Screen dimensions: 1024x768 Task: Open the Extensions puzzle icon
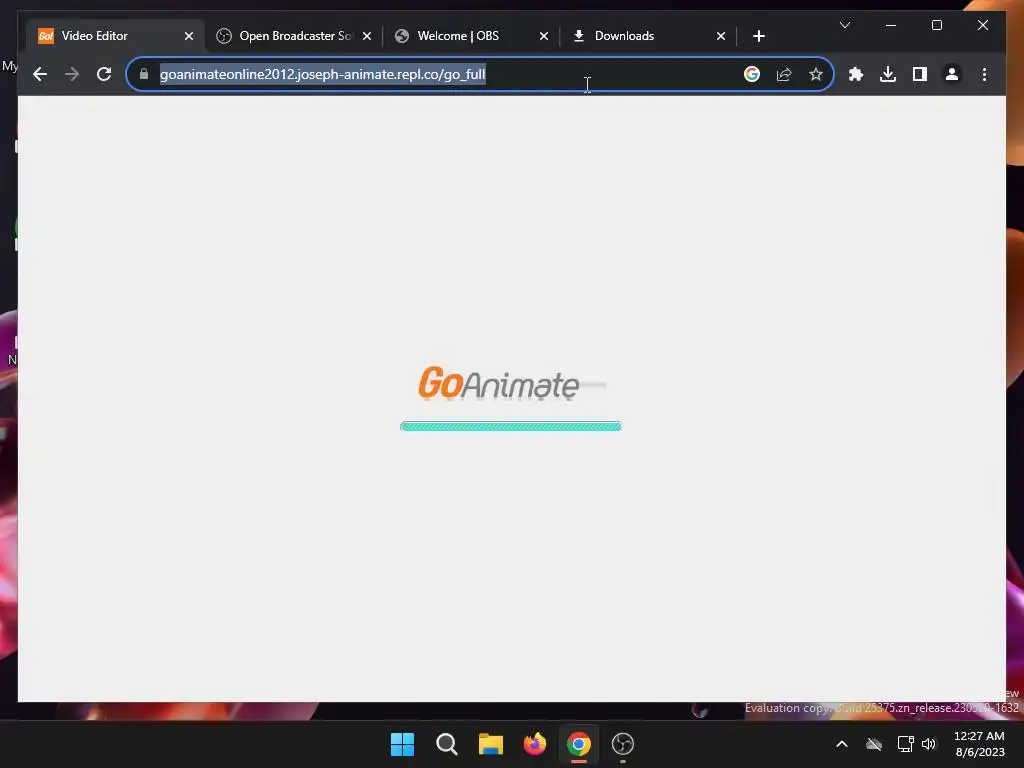coord(856,74)
